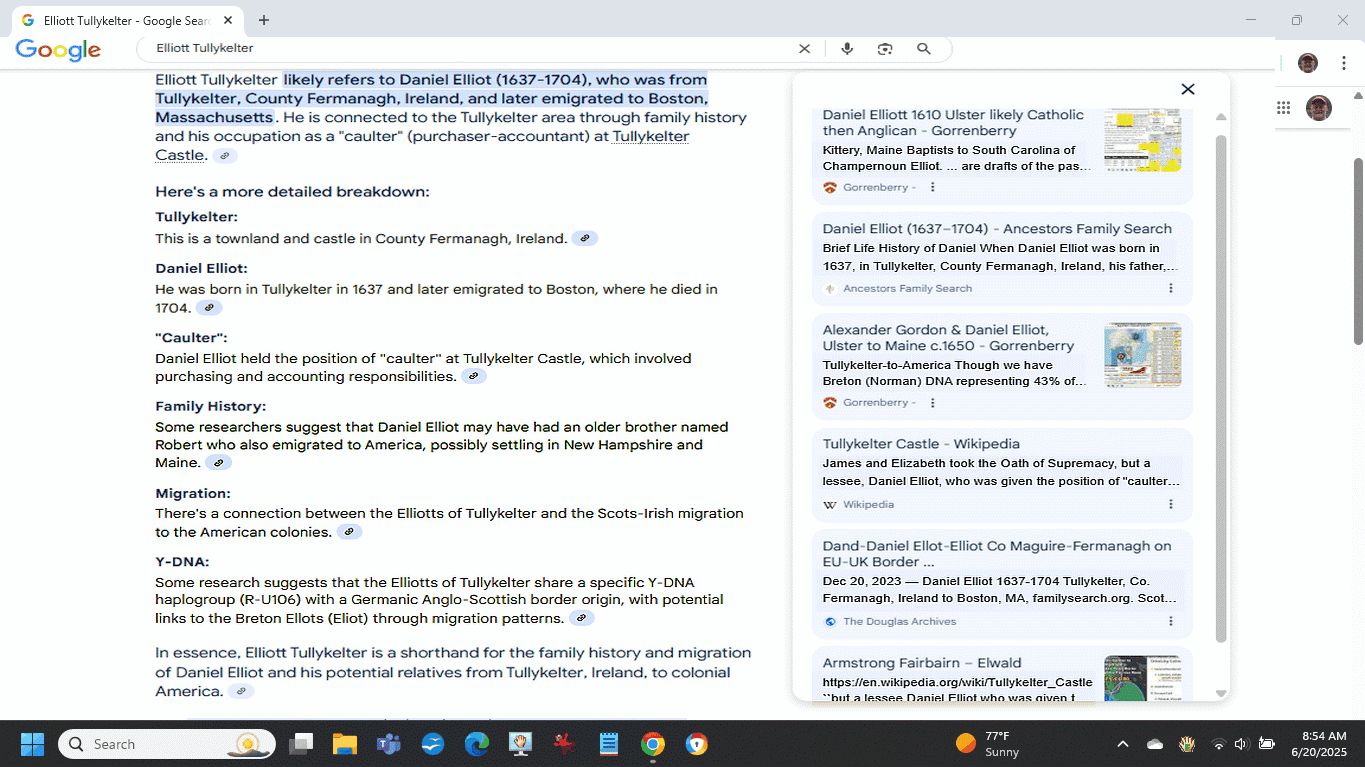The image size is (1365, 767).
Task: Click the Windows taskbar Search box
Action: [x=165, y=744]
